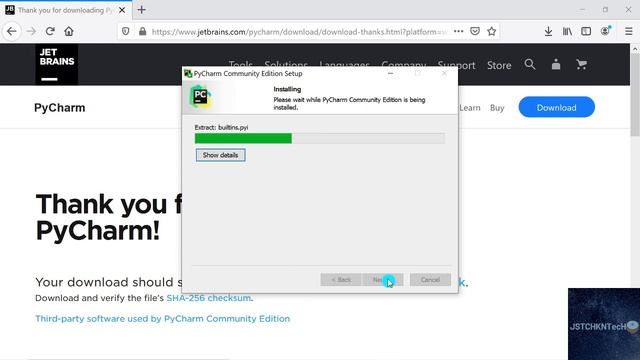The image size is (640, 360).
Task: Click the disabled Back button in setup
Action: pyautogui.click(x=340, y=280)
